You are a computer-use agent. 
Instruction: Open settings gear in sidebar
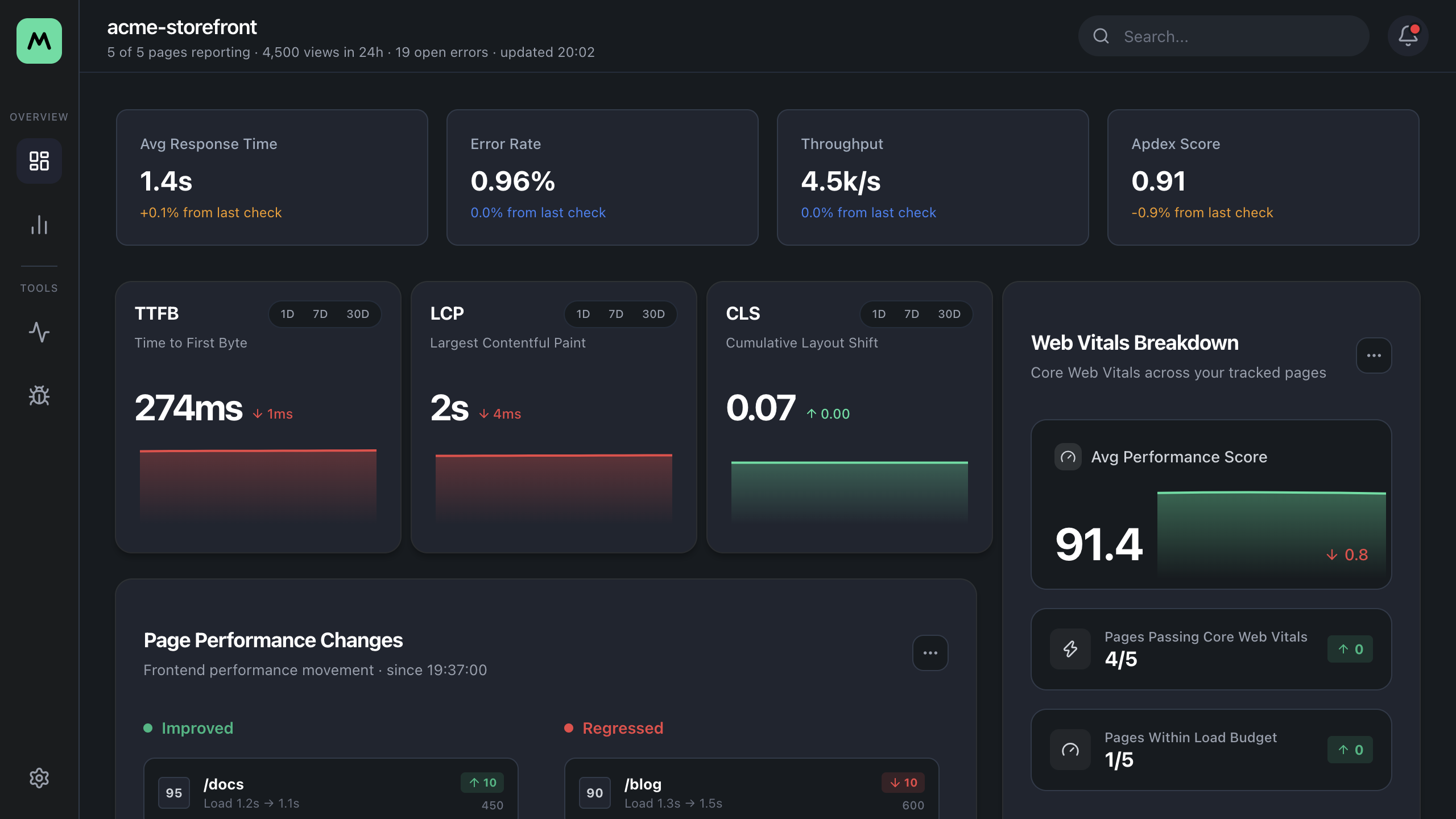tap(39, 777)
